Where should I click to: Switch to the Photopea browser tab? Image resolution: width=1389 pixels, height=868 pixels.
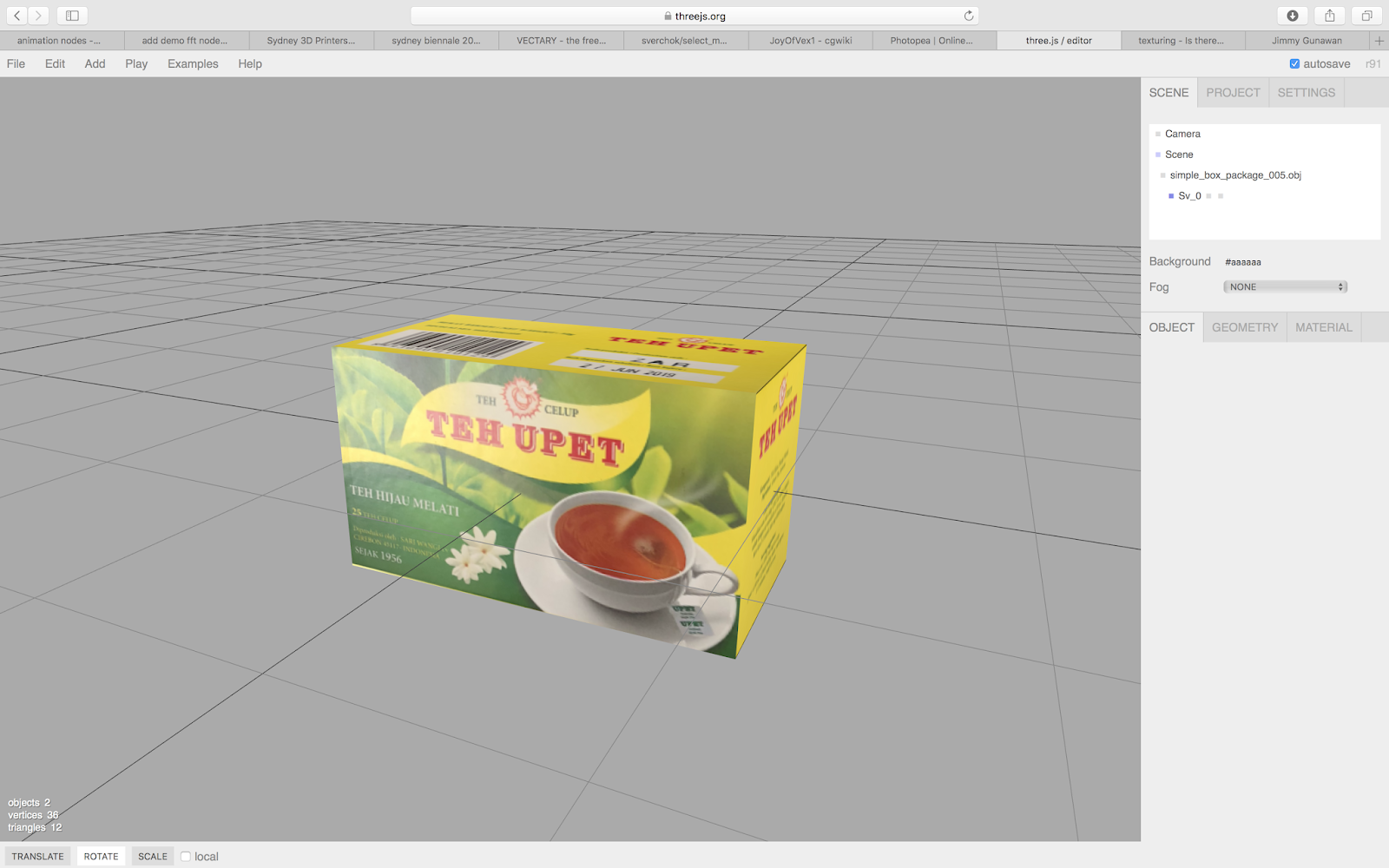tap(935, 41)
